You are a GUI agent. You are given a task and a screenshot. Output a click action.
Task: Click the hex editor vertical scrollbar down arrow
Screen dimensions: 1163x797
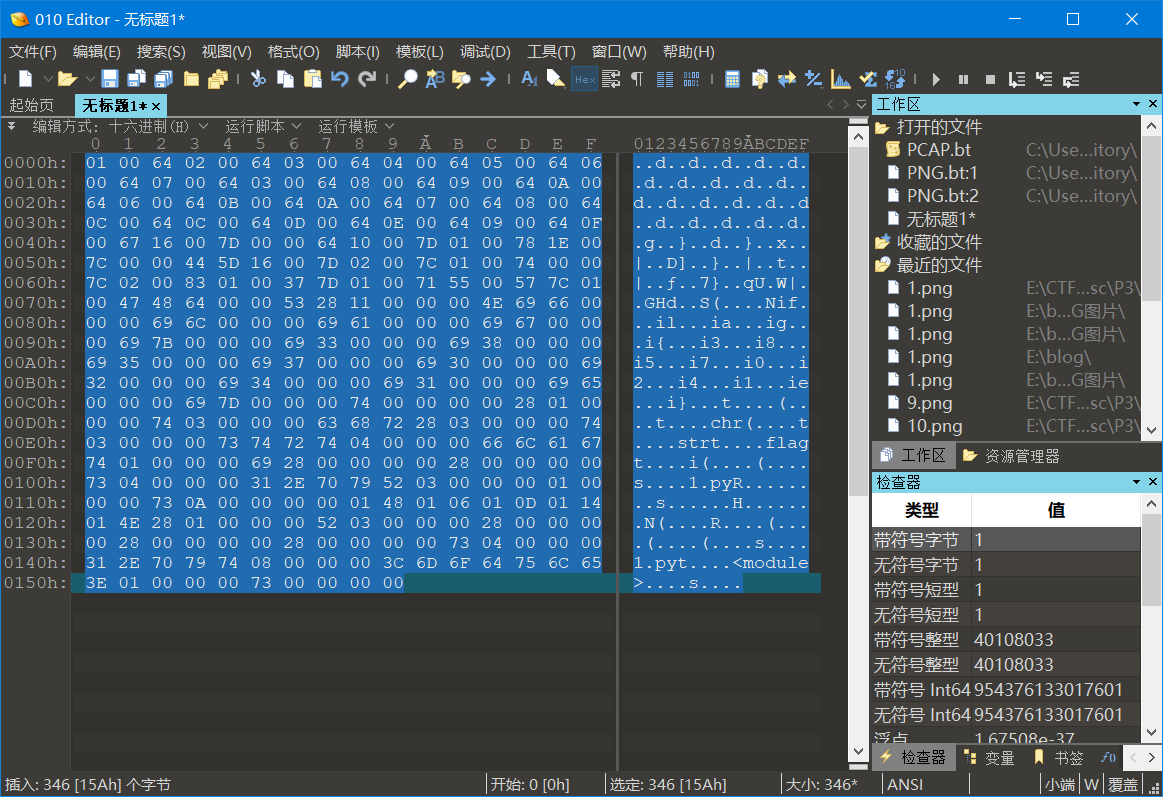pyautogui.click(x=858, y=751)
